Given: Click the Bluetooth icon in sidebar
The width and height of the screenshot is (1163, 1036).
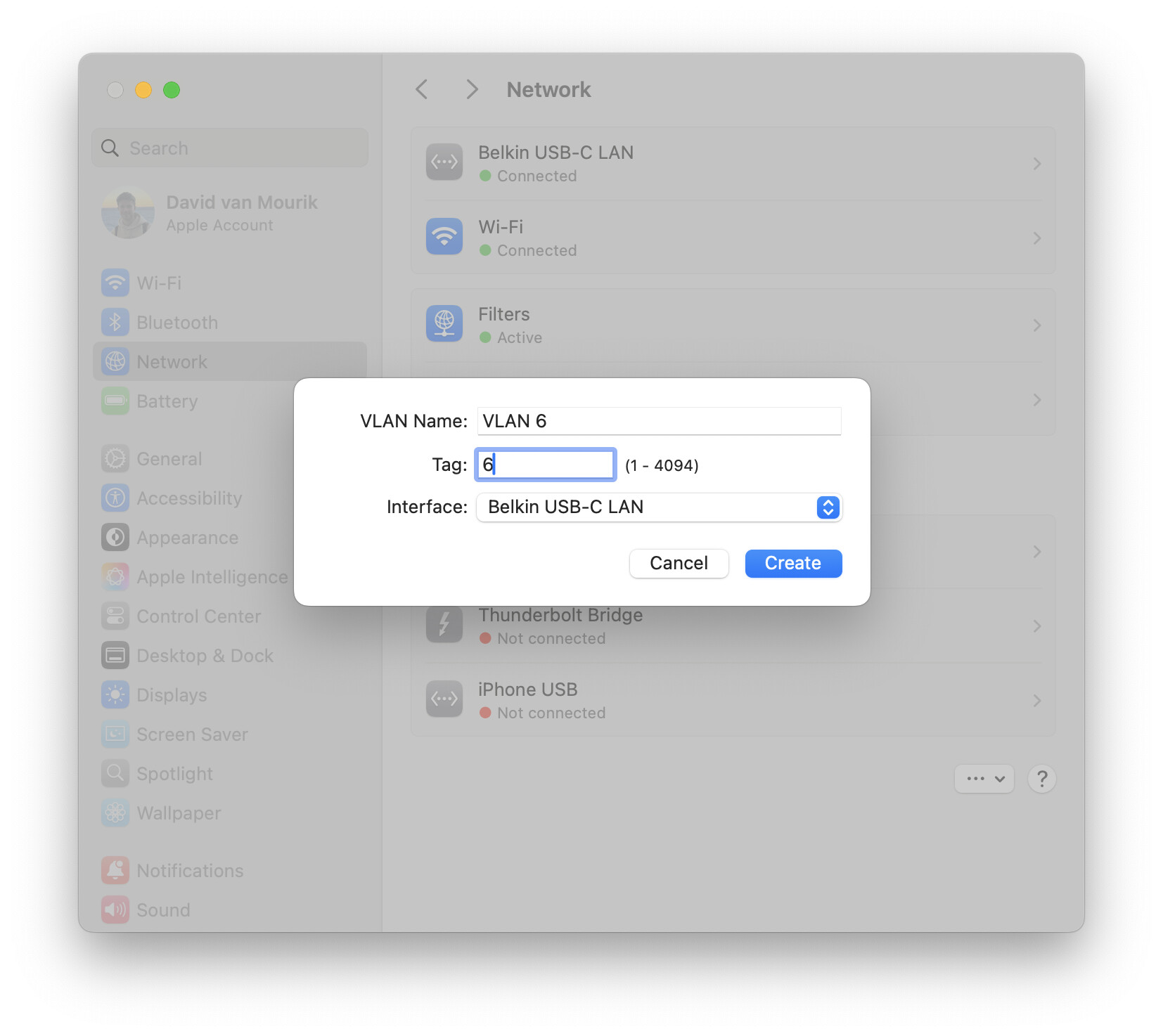Looking at the screenshot, I should tap(115, 323).
